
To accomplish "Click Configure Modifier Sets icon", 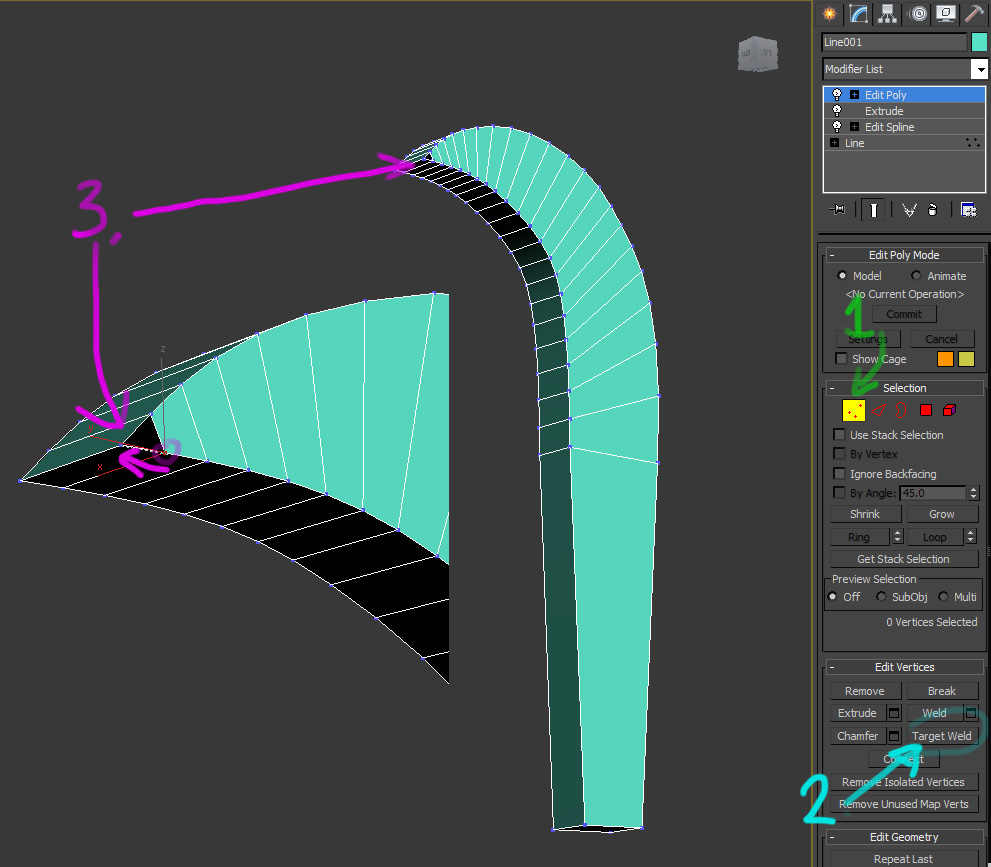I will (x=967, y=209).
